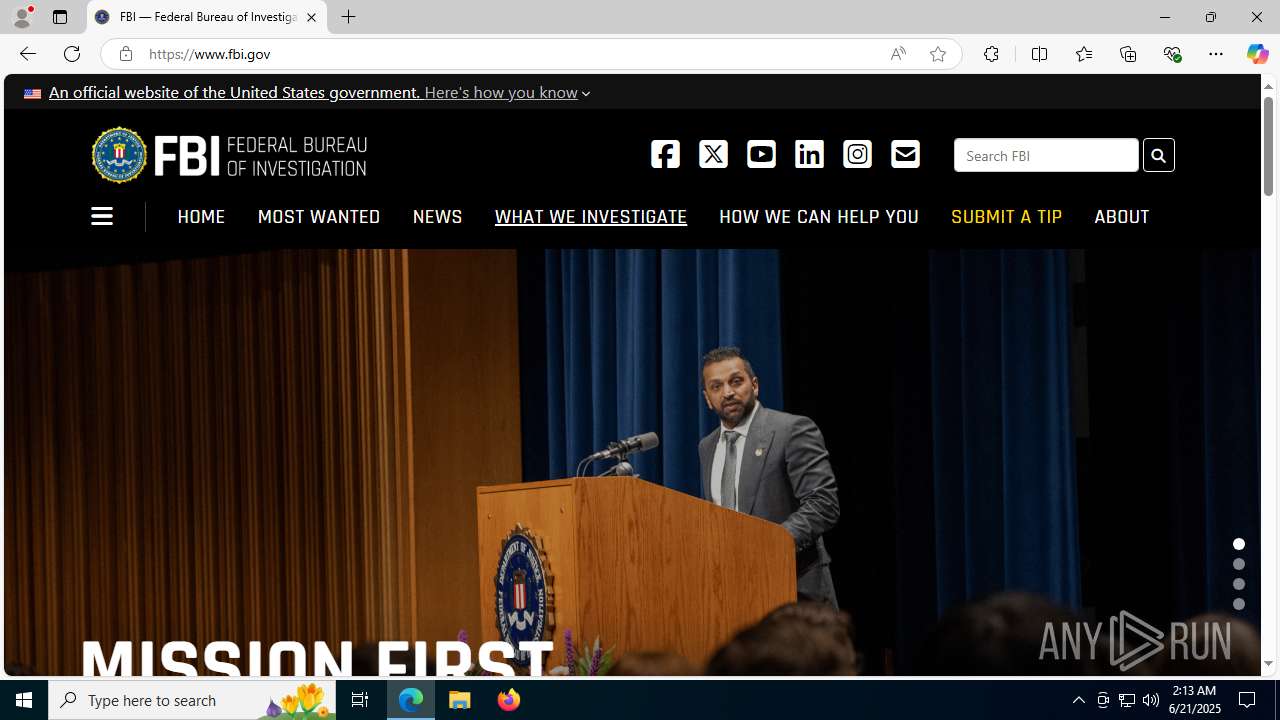Select the third carousel slide dot

click(x=1239, y=584)
